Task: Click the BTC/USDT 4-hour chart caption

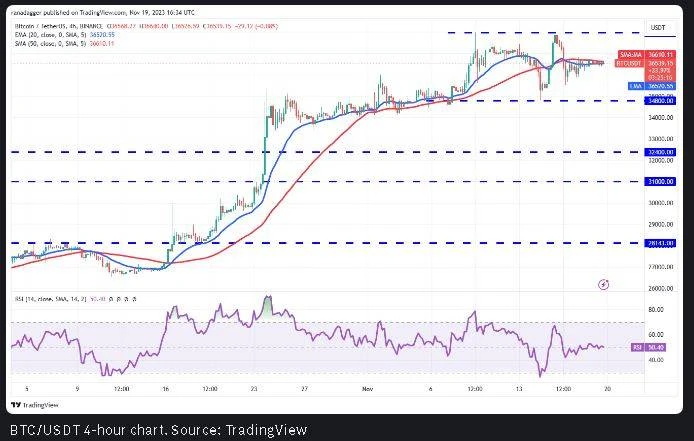Action: coord(158,430)
